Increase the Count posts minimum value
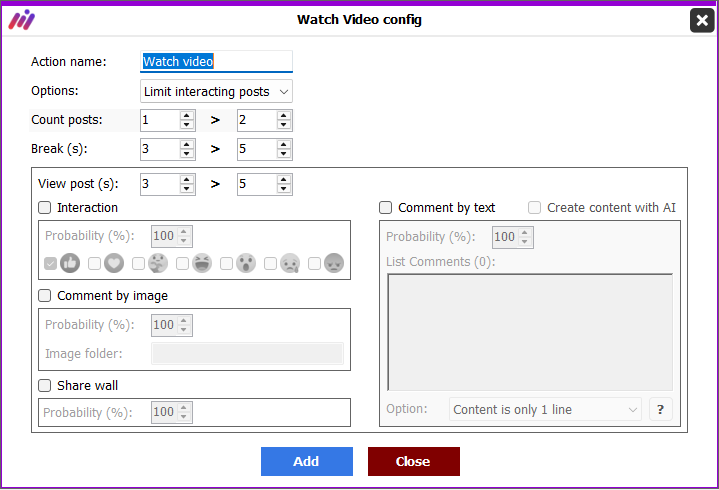This screenshot has height=490, width=719. (186, 116)
